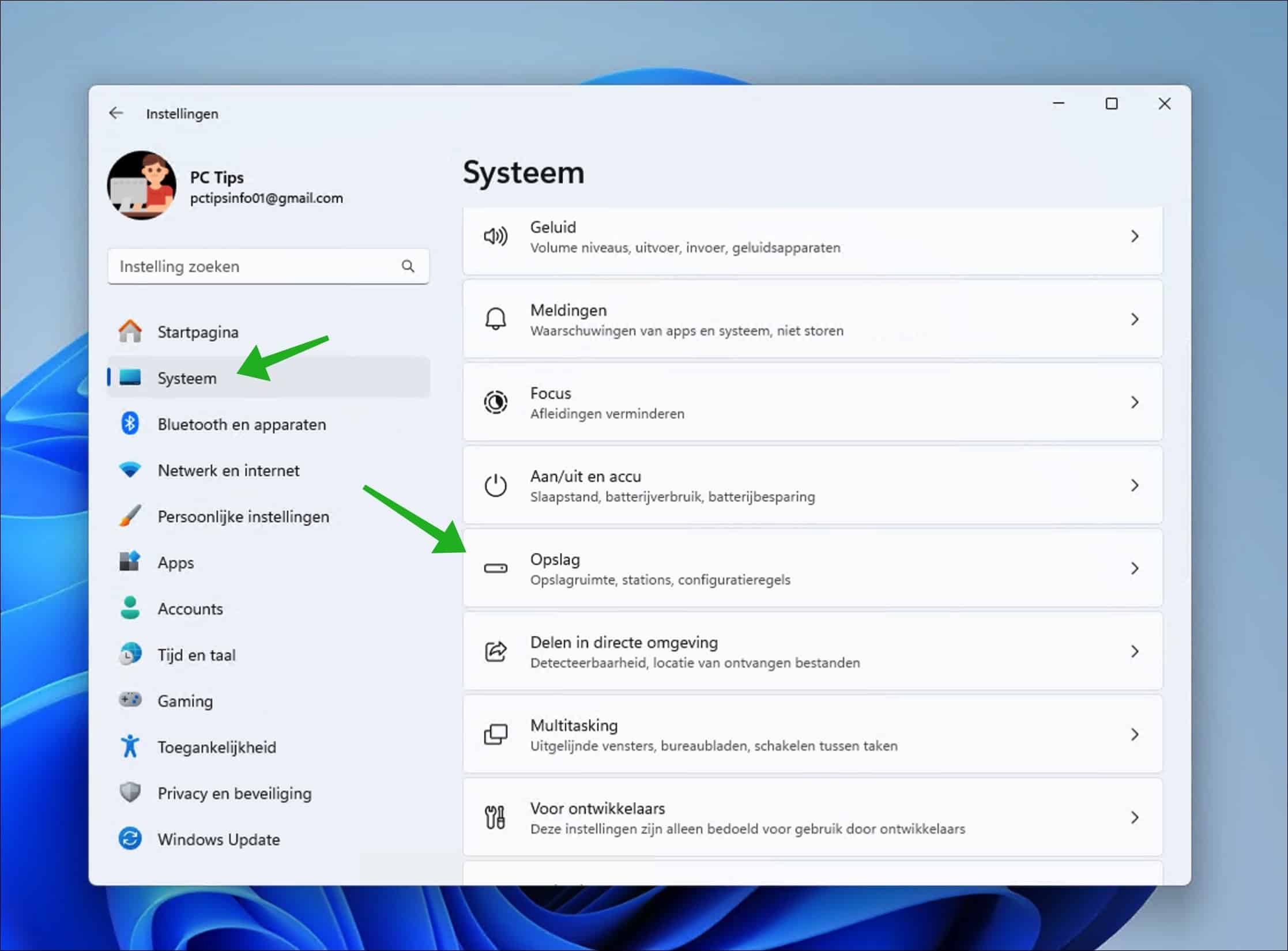The height and width of the screenshot is (951, 1288).
Task: Click the Geluid speaker icon
Action: (496, 236)
